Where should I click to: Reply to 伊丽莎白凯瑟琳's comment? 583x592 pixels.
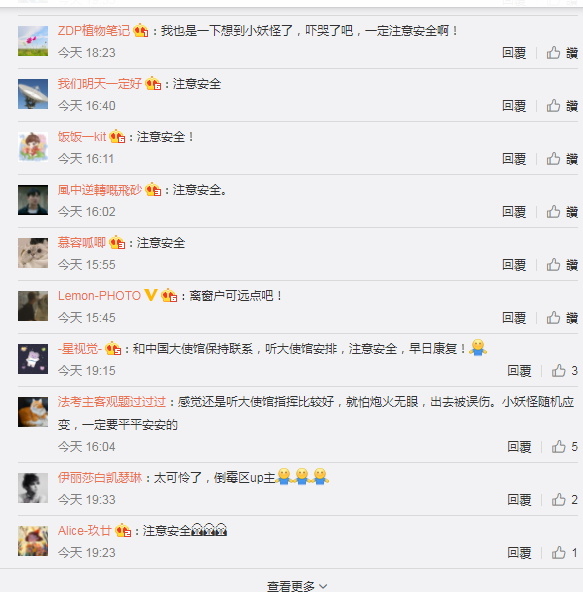pos(519,500)
